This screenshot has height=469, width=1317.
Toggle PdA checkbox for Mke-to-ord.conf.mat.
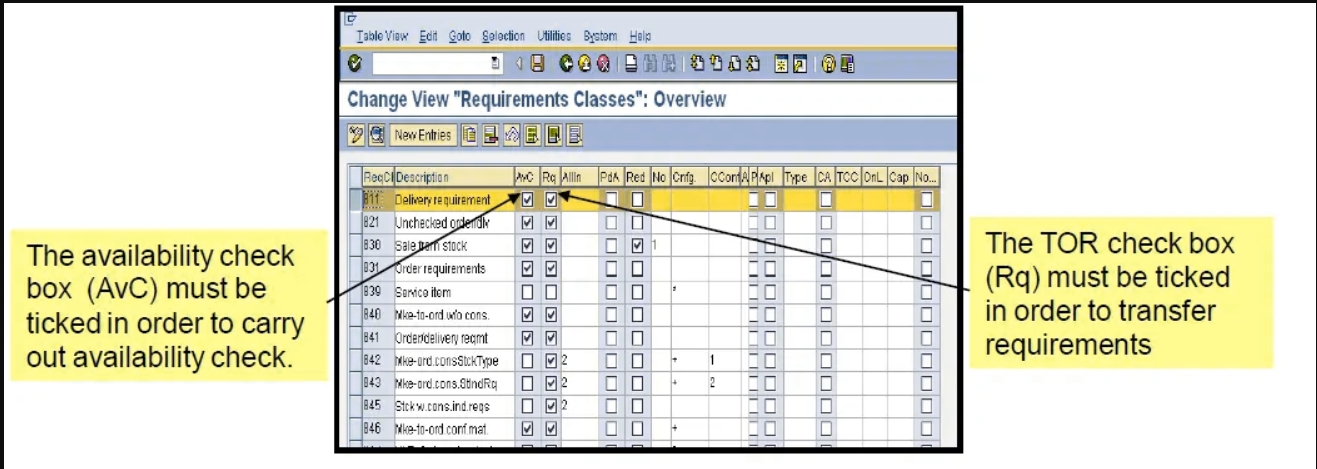click(611, 430)
